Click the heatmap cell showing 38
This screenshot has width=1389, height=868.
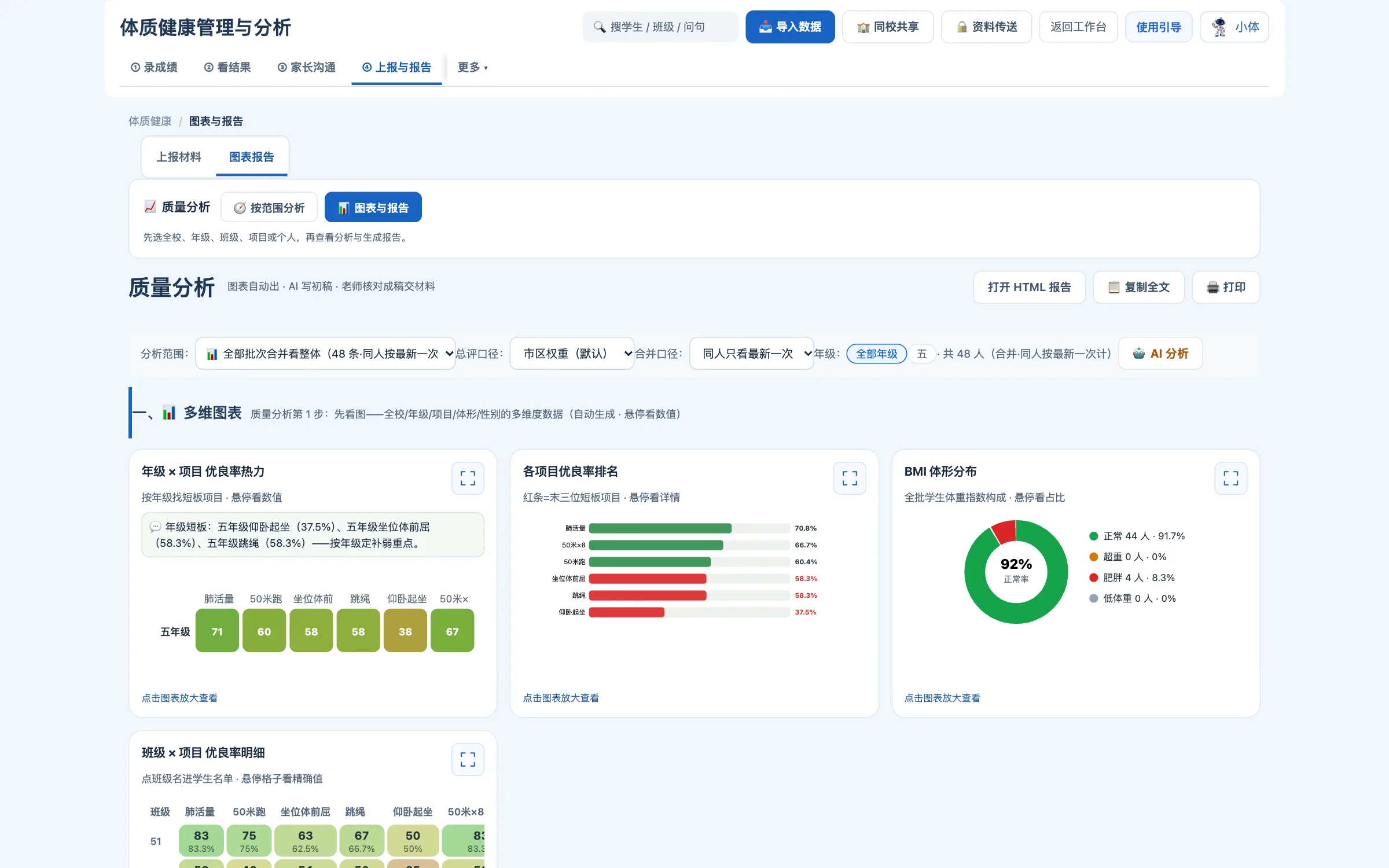point(405,631)
